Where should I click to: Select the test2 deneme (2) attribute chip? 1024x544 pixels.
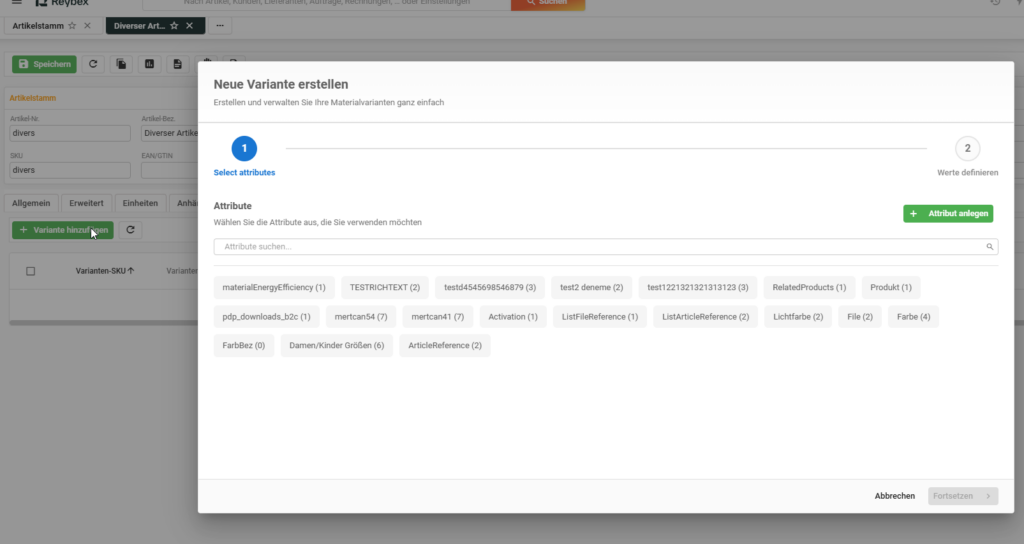pyautogui.click(x=592, y=287)
